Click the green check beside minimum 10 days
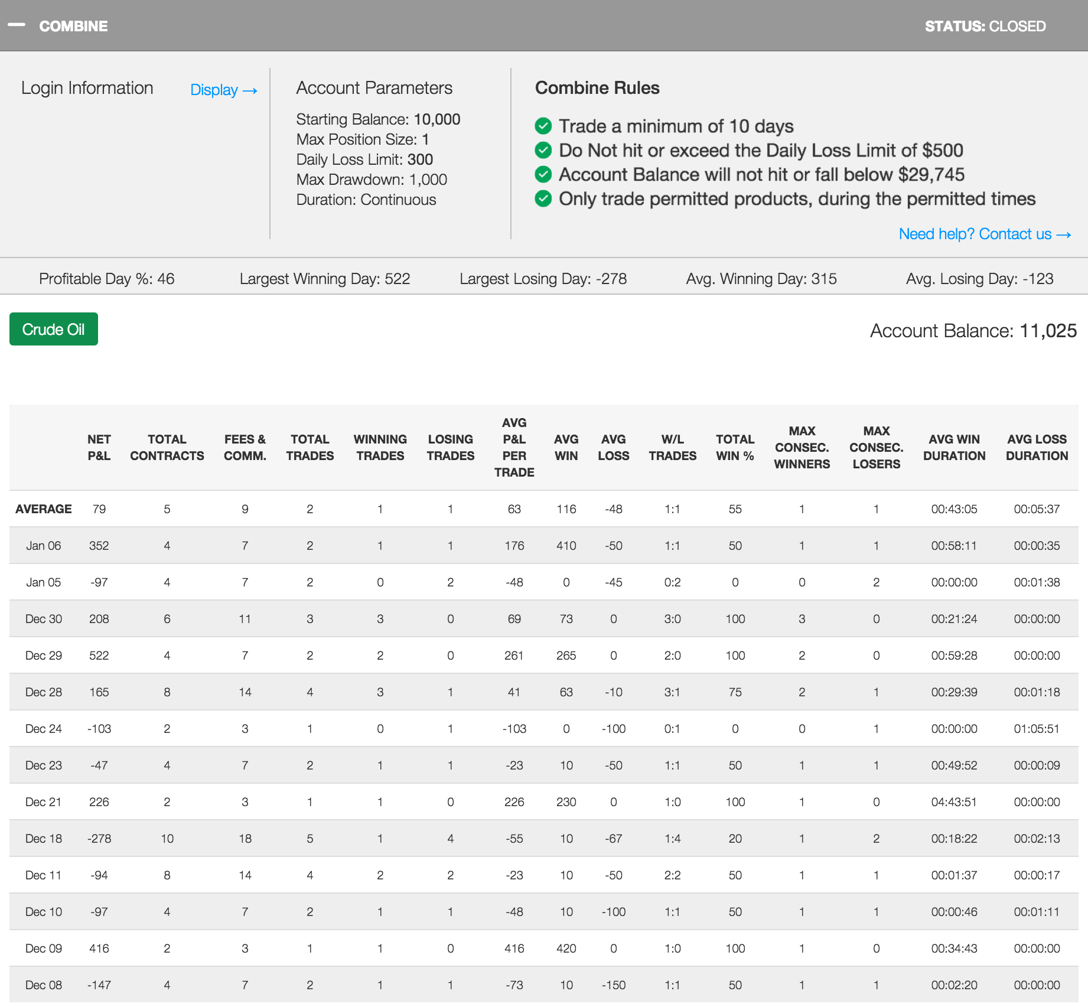 543,126
